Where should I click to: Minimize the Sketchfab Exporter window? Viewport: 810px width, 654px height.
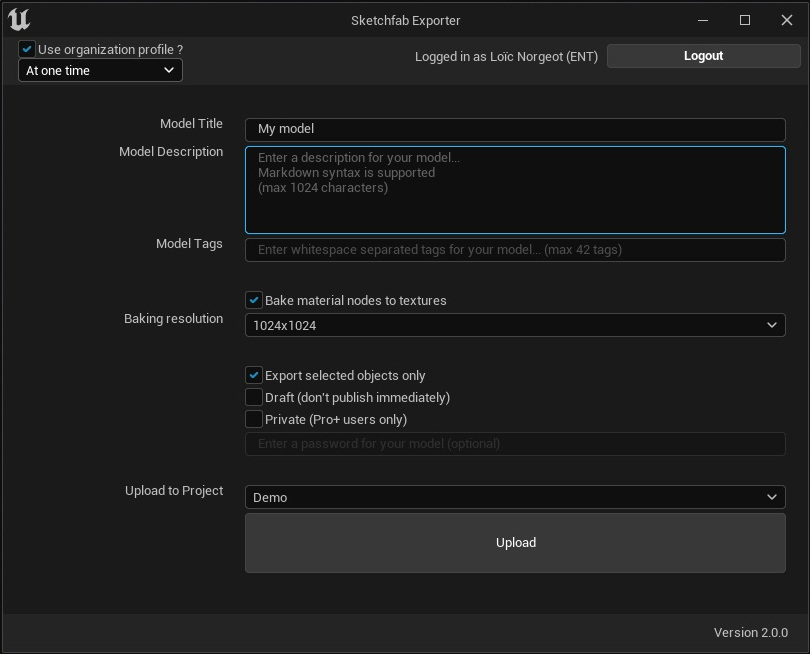coord(703,20)
